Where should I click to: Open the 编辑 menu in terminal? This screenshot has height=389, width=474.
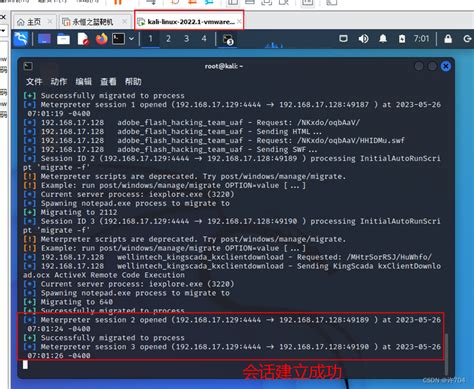tap(83, 81)
